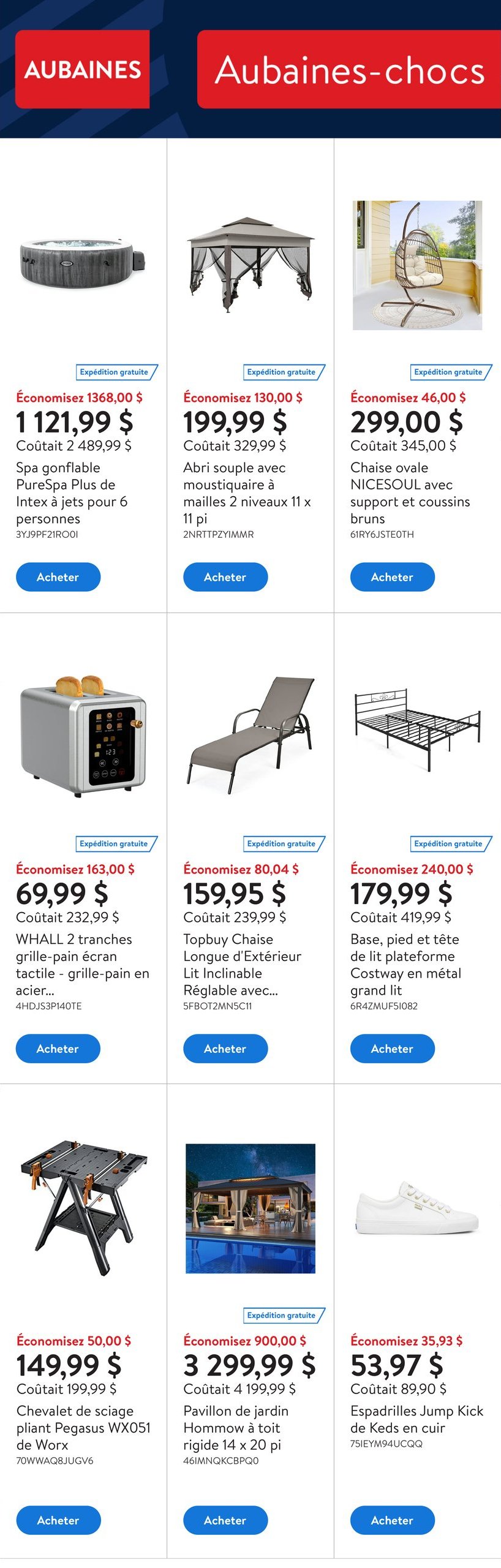Screen dimensions: 501x1568
Task: Select the white Keds Jump Kick sneaker image
Action: point(418,1208)
